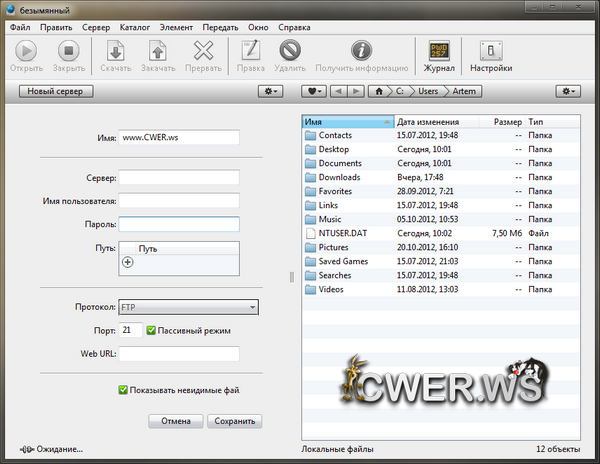Uncheck Показывать невидимые файлы checkbox
The height and width of the screenshot is (464, 600).
pos(123,390)
